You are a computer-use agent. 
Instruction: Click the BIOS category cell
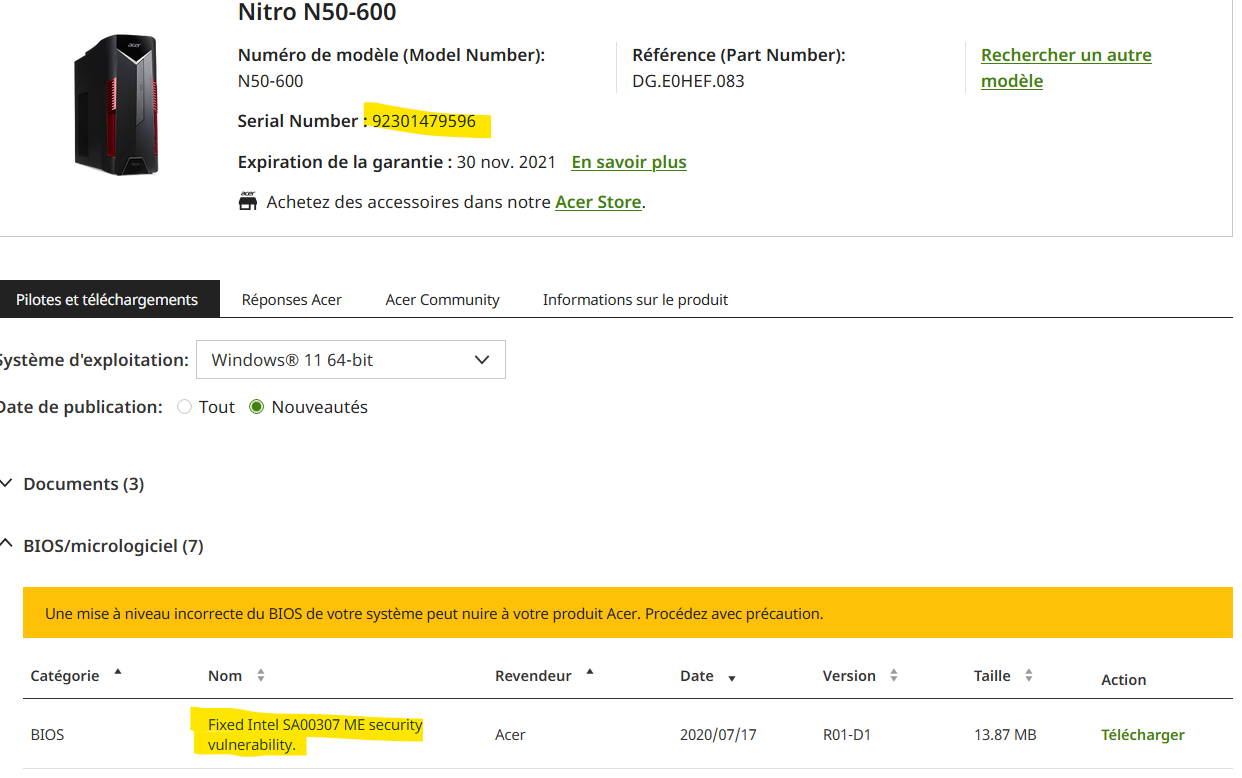coord(47,735)
